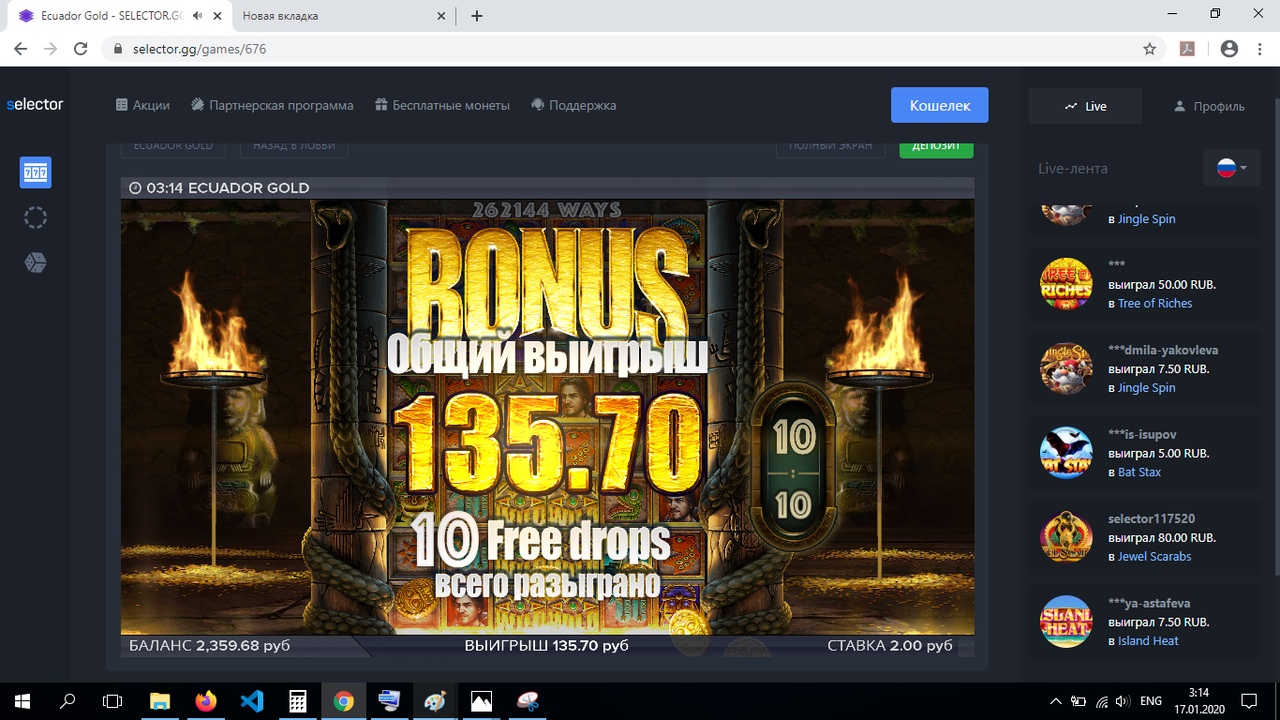Screen dimensions: 1280x720
Task: Click the selector logo
Action: (x=35, y=104)
